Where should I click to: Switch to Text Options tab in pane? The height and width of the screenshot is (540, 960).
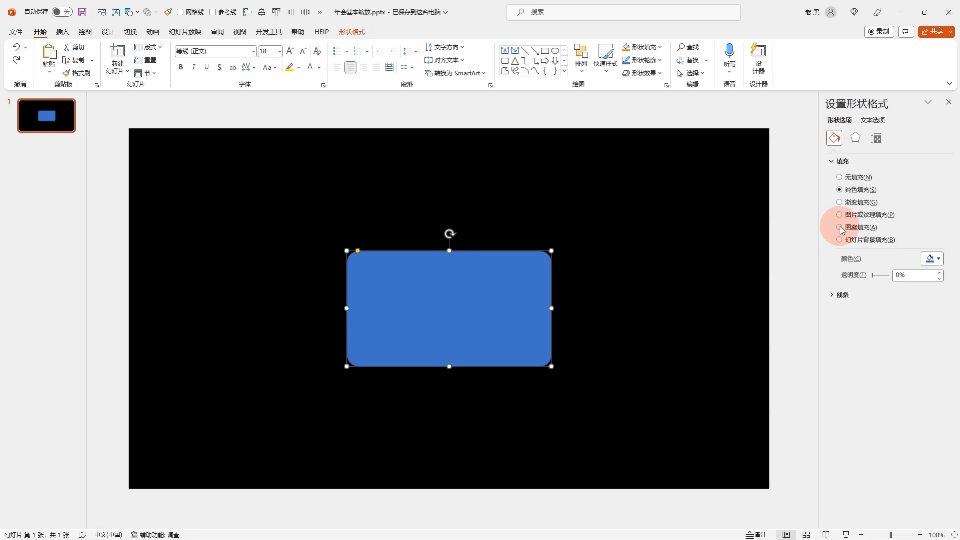[x=872, y=120]
